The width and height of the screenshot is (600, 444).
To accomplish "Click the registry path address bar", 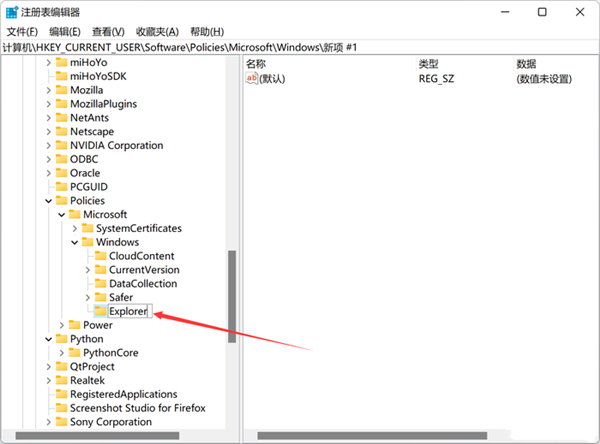I will pyautogui.click(x=300, y=48).
